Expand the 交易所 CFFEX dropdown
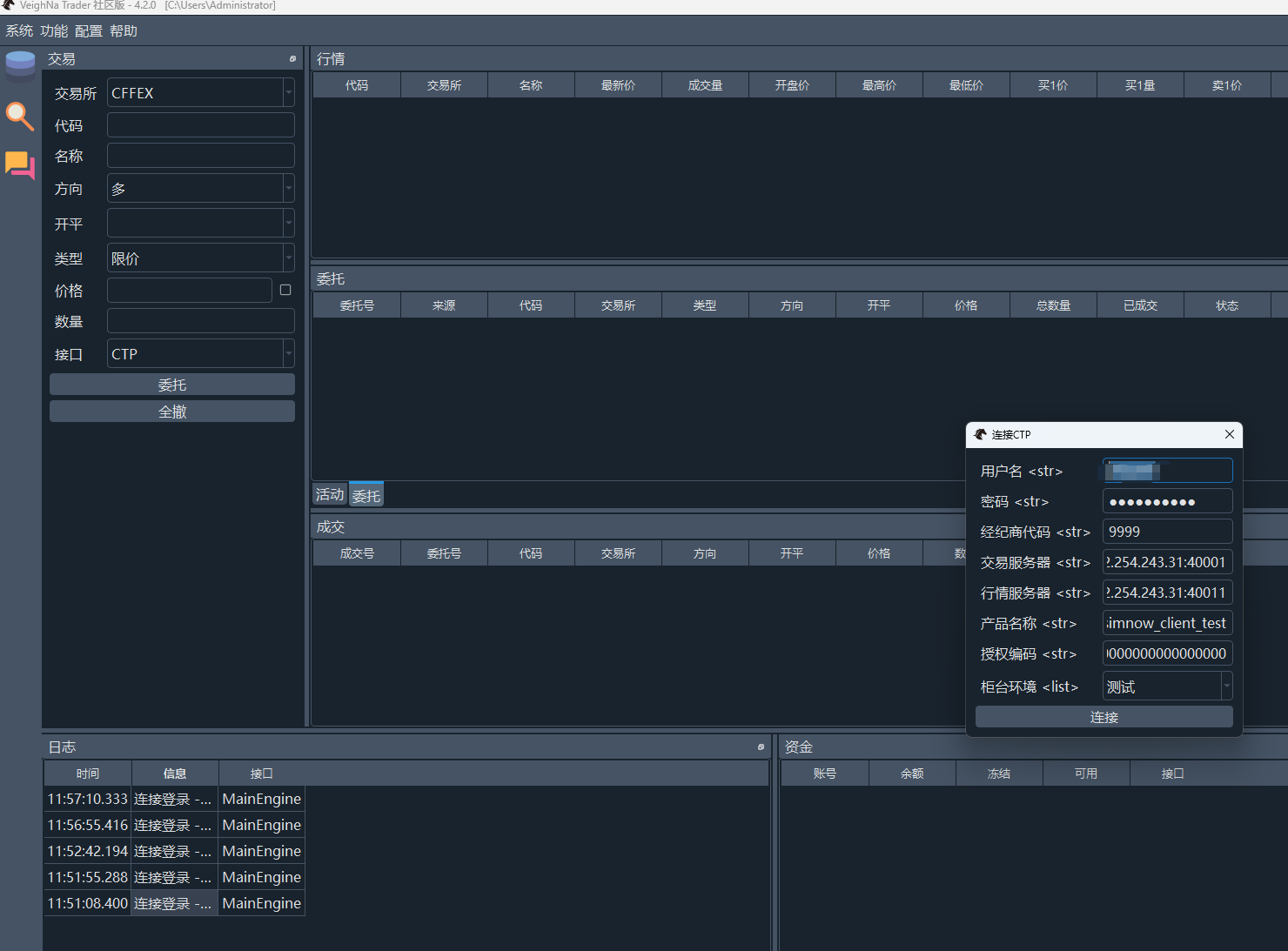The height and width of the screenshot is (951, 1288). 288,93
